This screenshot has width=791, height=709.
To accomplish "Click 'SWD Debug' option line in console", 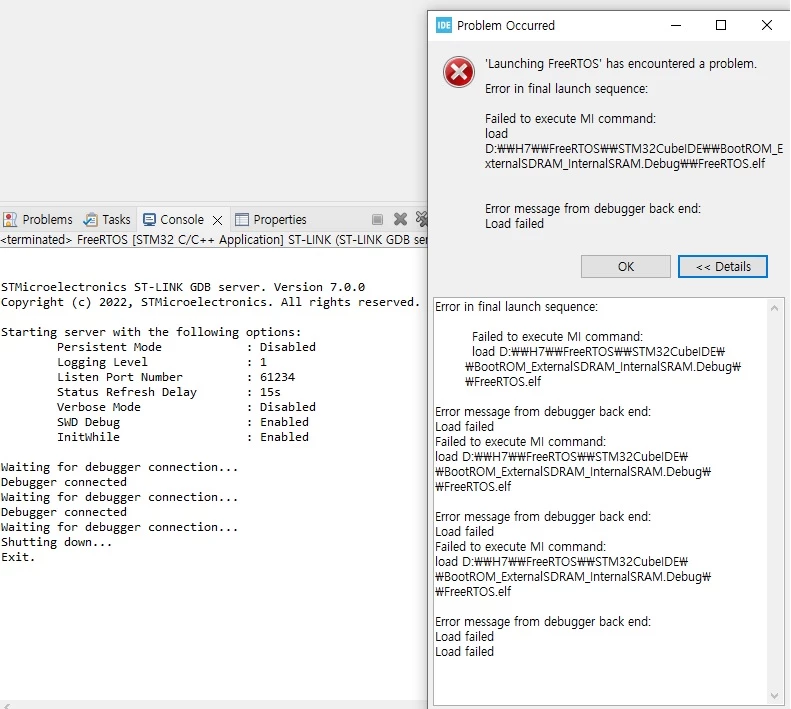I will point(183,422).
